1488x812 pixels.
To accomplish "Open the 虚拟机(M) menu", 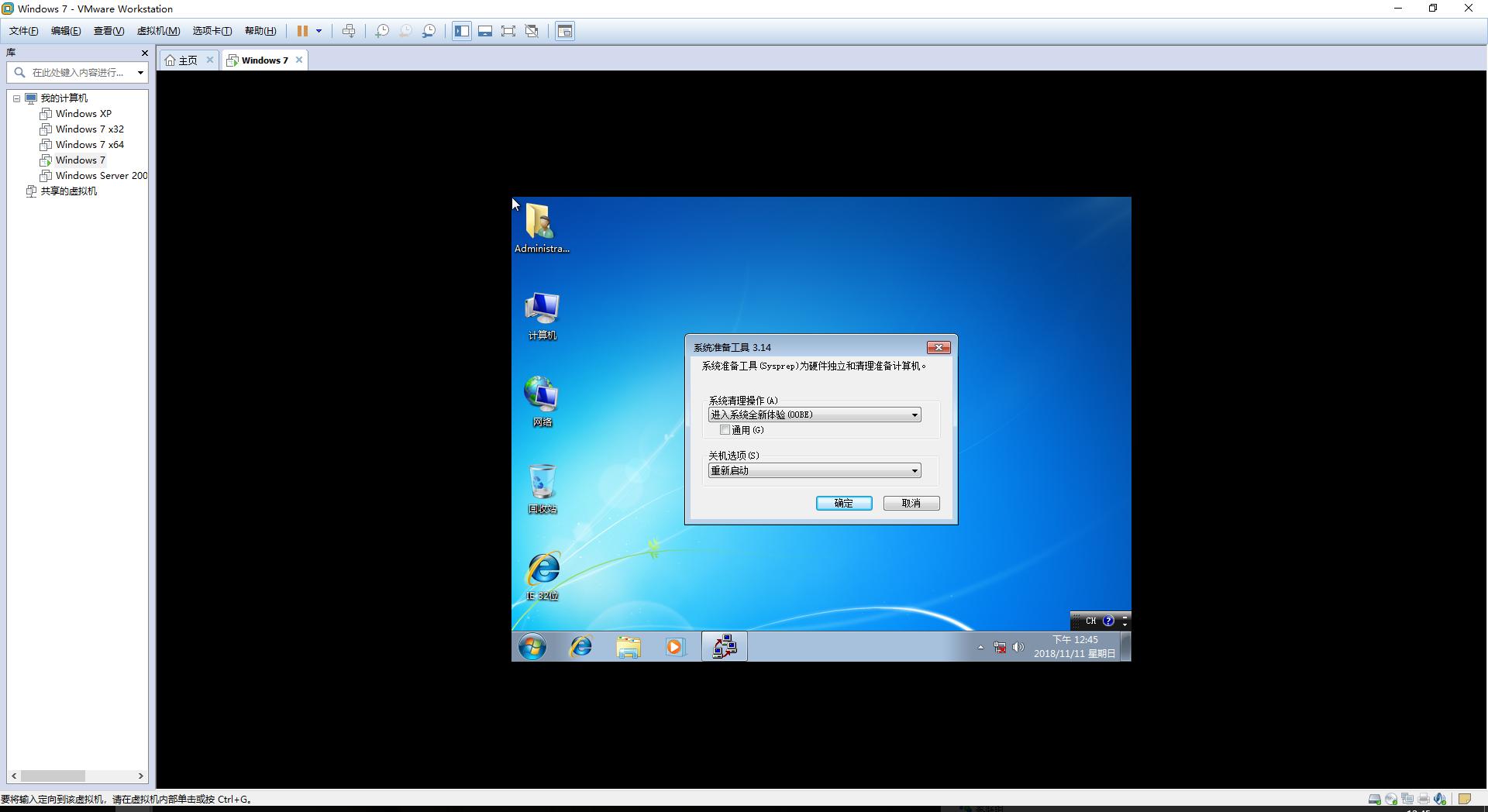I will [157, 30].
